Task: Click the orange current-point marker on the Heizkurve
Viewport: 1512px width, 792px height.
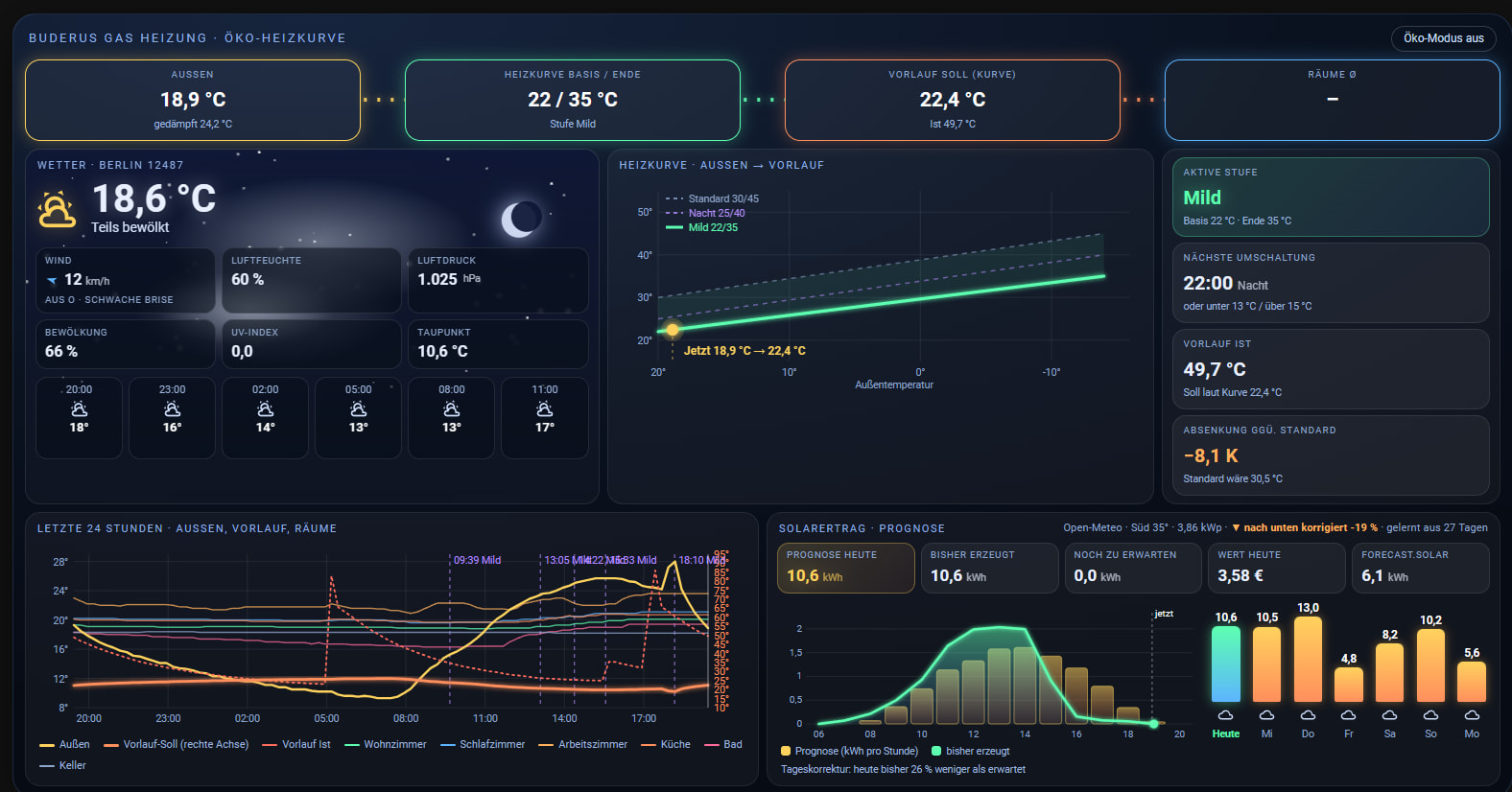Action: click(673, 330)
